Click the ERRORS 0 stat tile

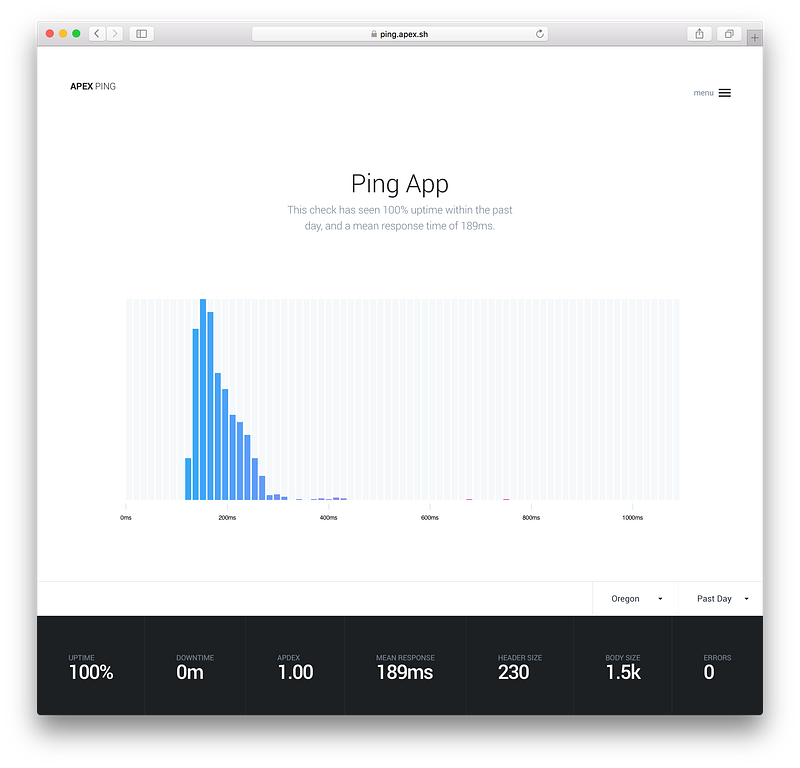(x=717, y=665)
